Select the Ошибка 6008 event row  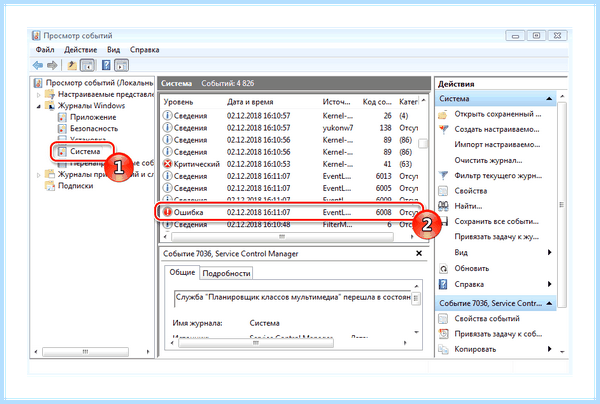290,212
